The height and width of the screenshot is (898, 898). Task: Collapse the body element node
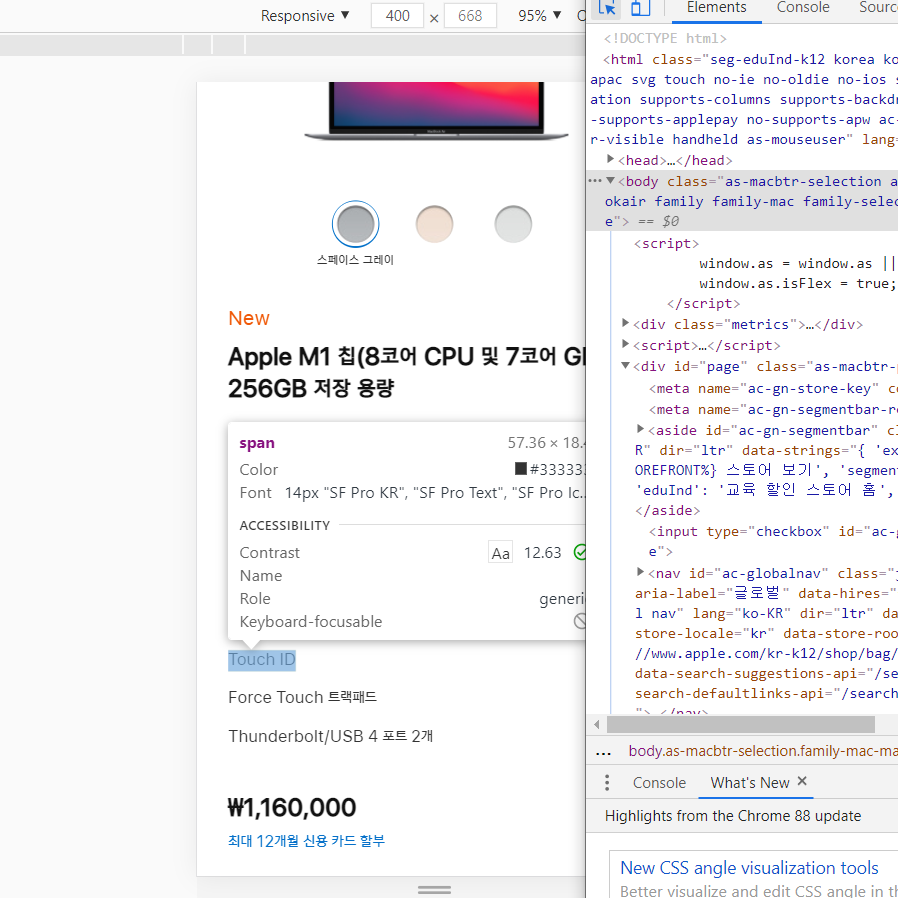click(611, 181)
